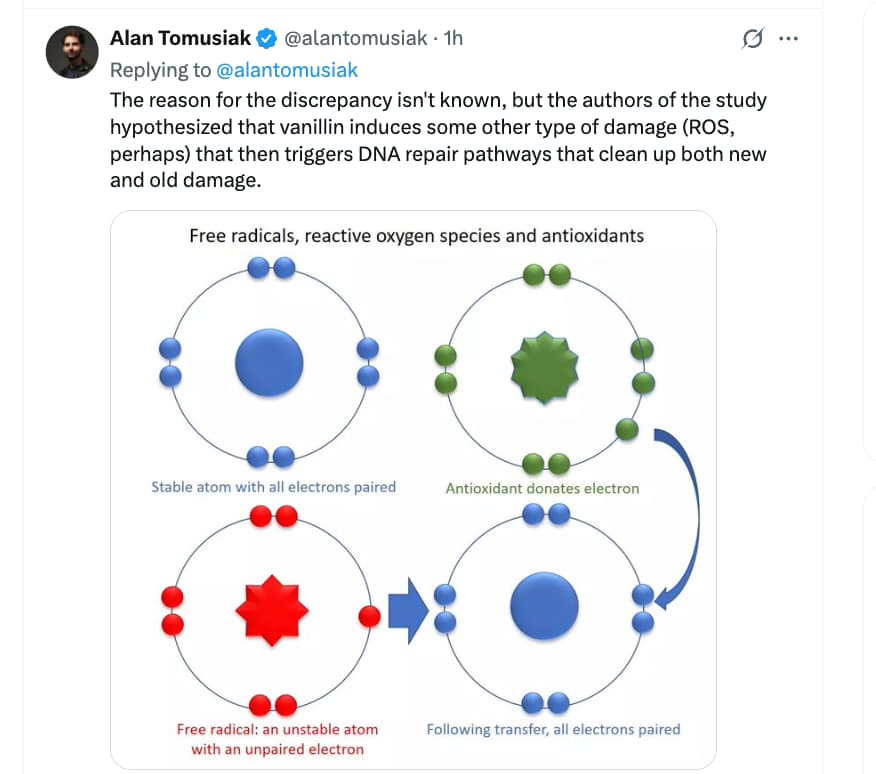Open the three-dot more options menu
This screenshot has width=876, height=774.
point(788,39)
